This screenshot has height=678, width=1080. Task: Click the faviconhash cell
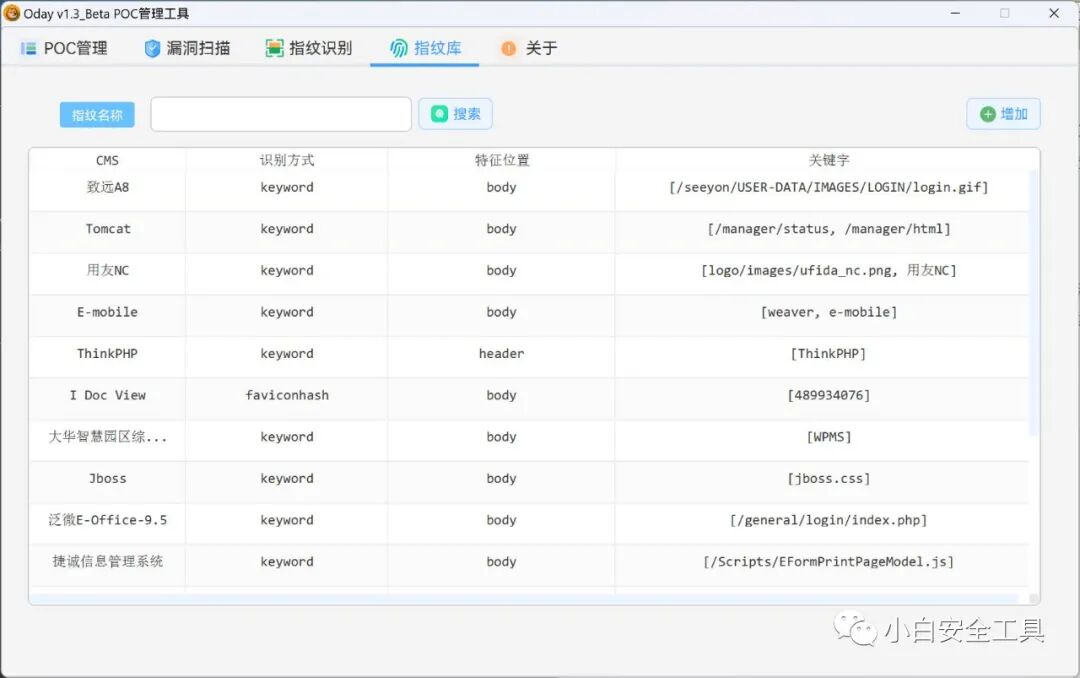[x=287, y=396]
